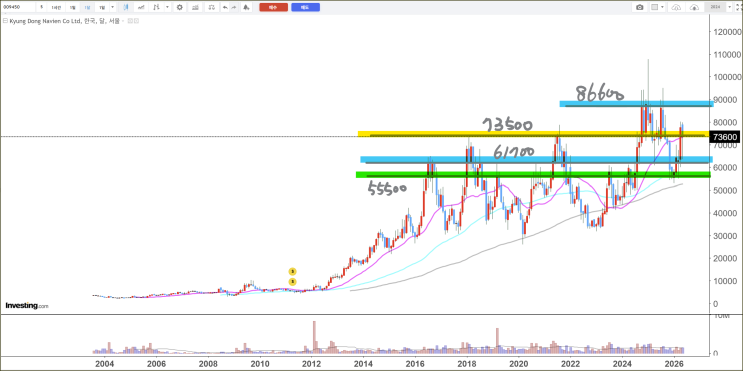Open chart settings gear icon

tap(180, 7)
